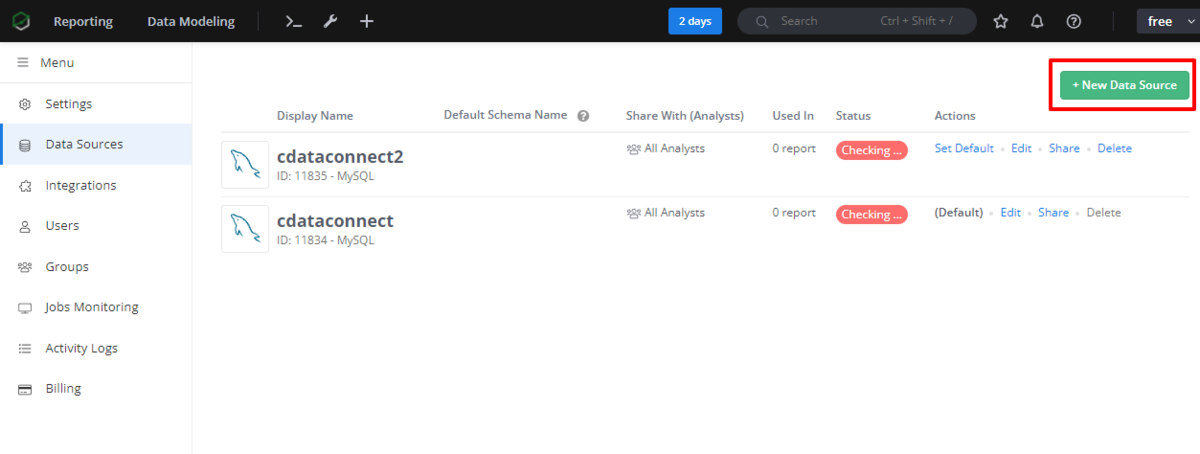Screen dimensions: 1200x454
Task: Open favorites star icon
Action: [x=1001, y=21]
